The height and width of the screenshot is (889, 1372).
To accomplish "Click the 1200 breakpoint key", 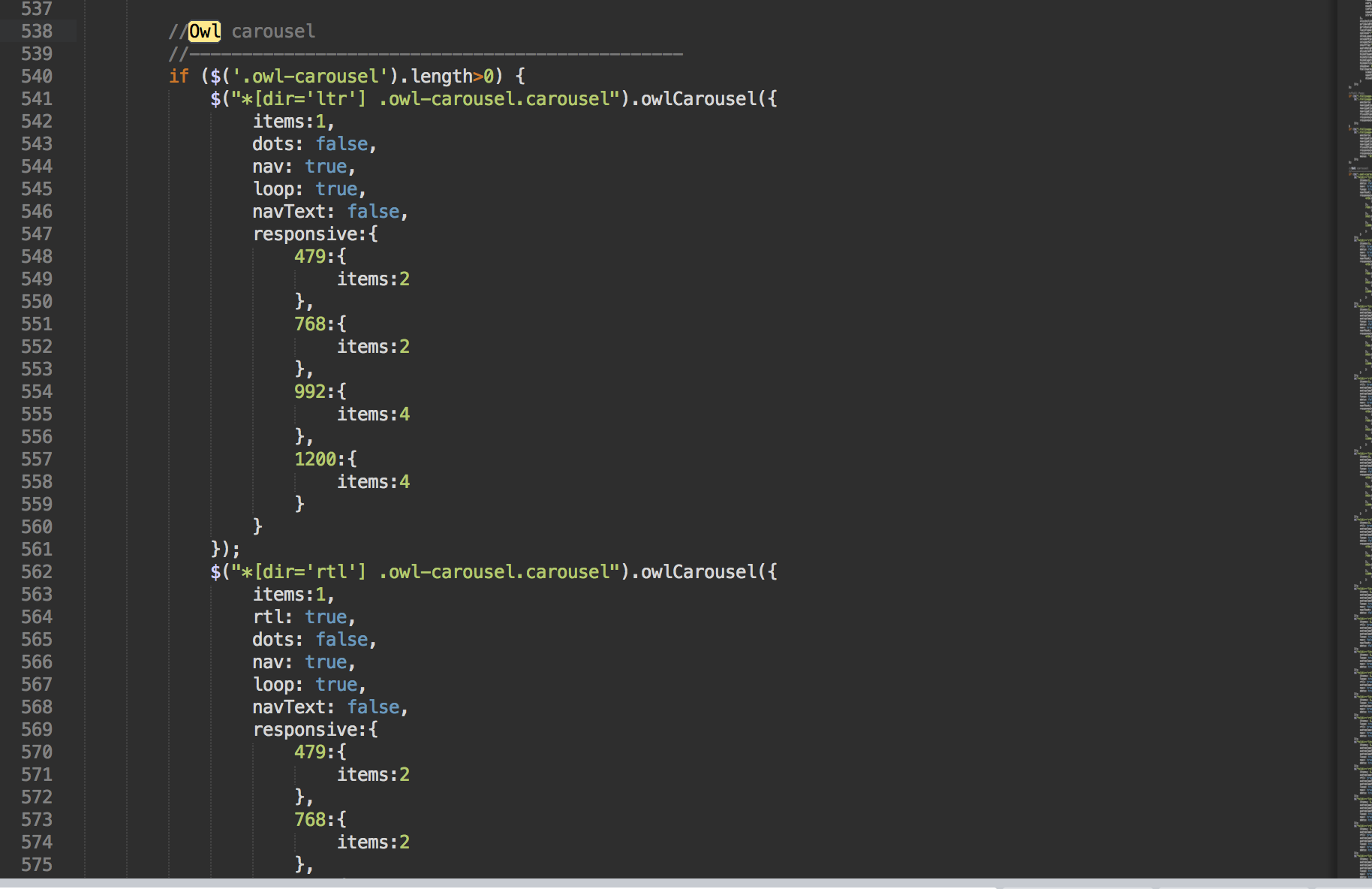I will tap(315, 459).
